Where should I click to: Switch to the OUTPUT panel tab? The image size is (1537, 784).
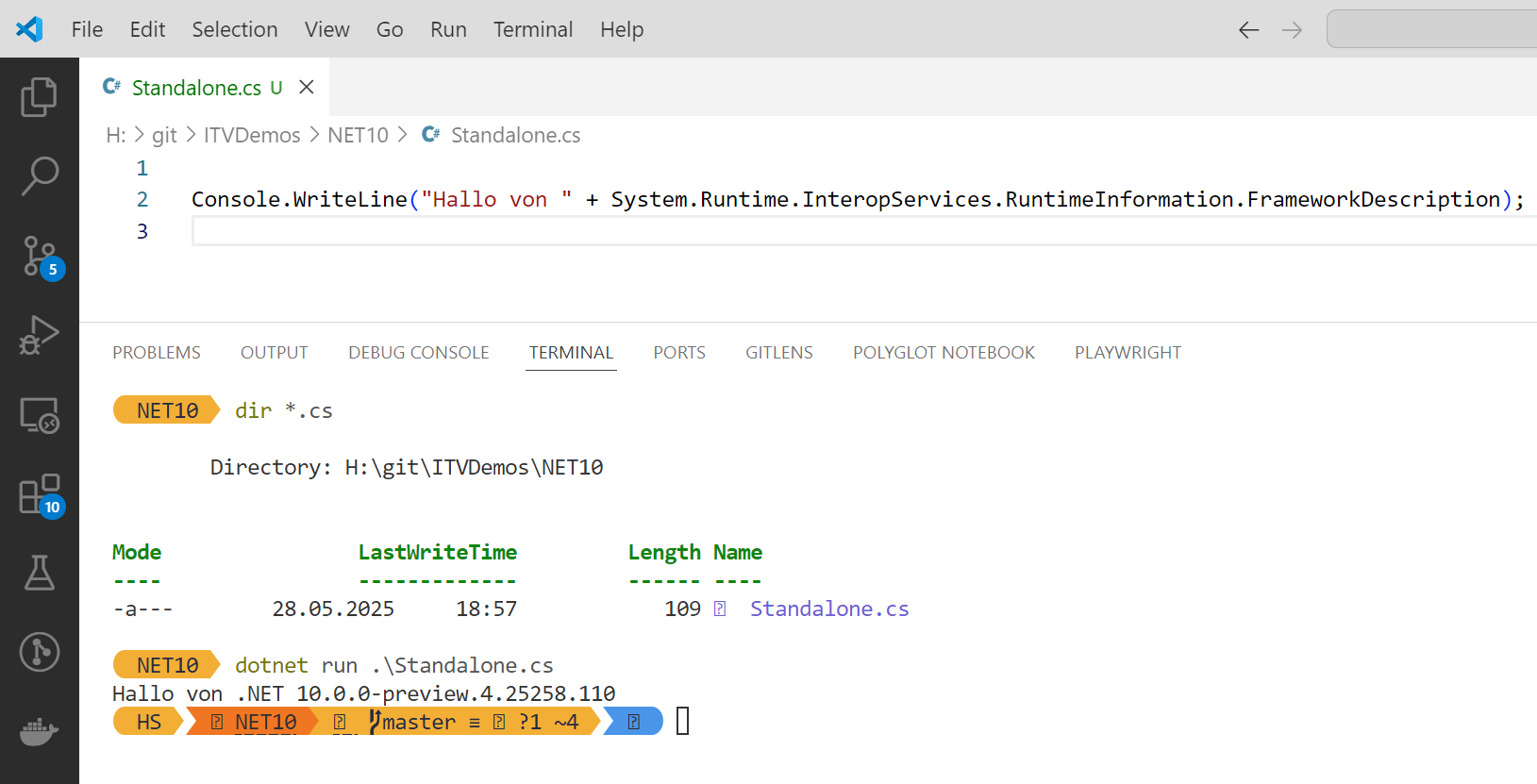(x=275, y=352)
